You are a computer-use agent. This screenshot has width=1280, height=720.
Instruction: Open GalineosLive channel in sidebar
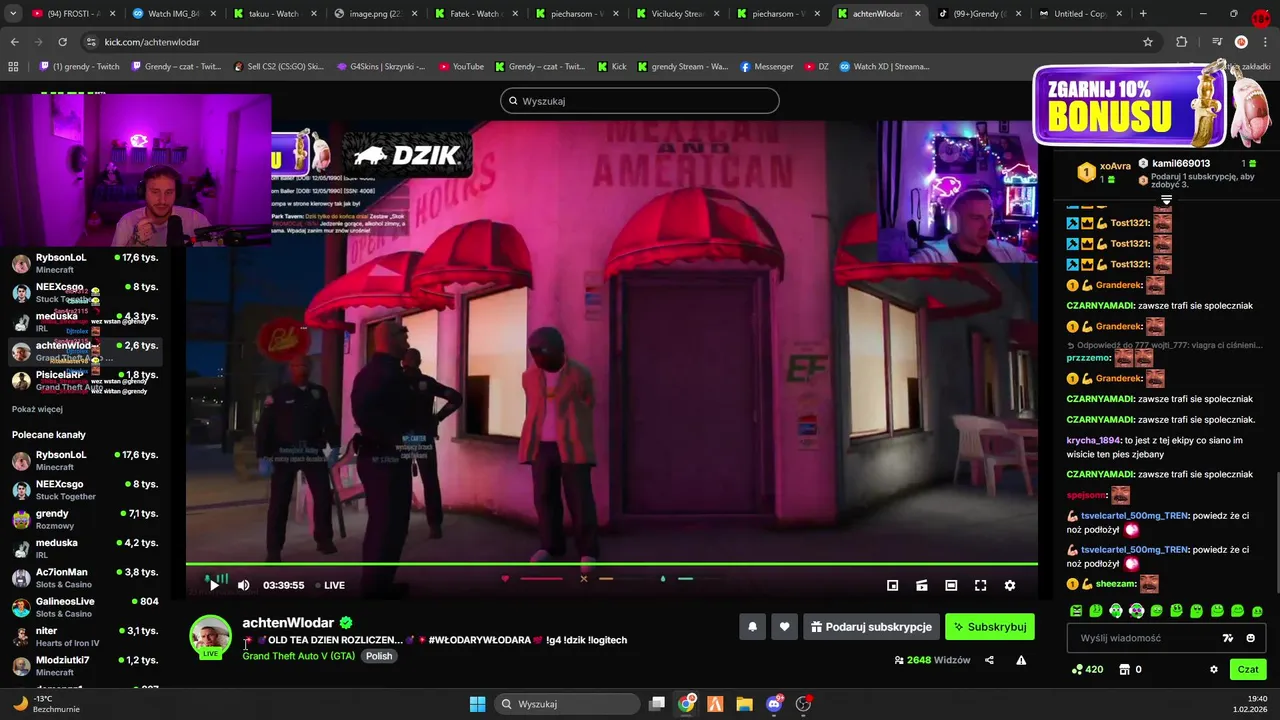coord(85,607)
